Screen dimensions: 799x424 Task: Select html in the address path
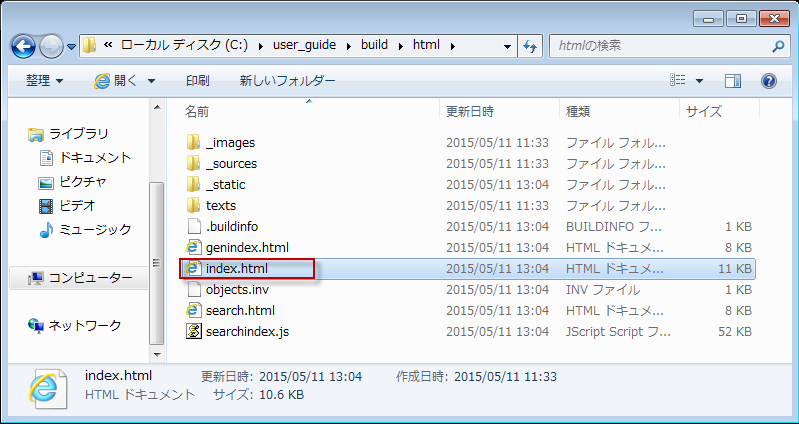pos(426,45)
